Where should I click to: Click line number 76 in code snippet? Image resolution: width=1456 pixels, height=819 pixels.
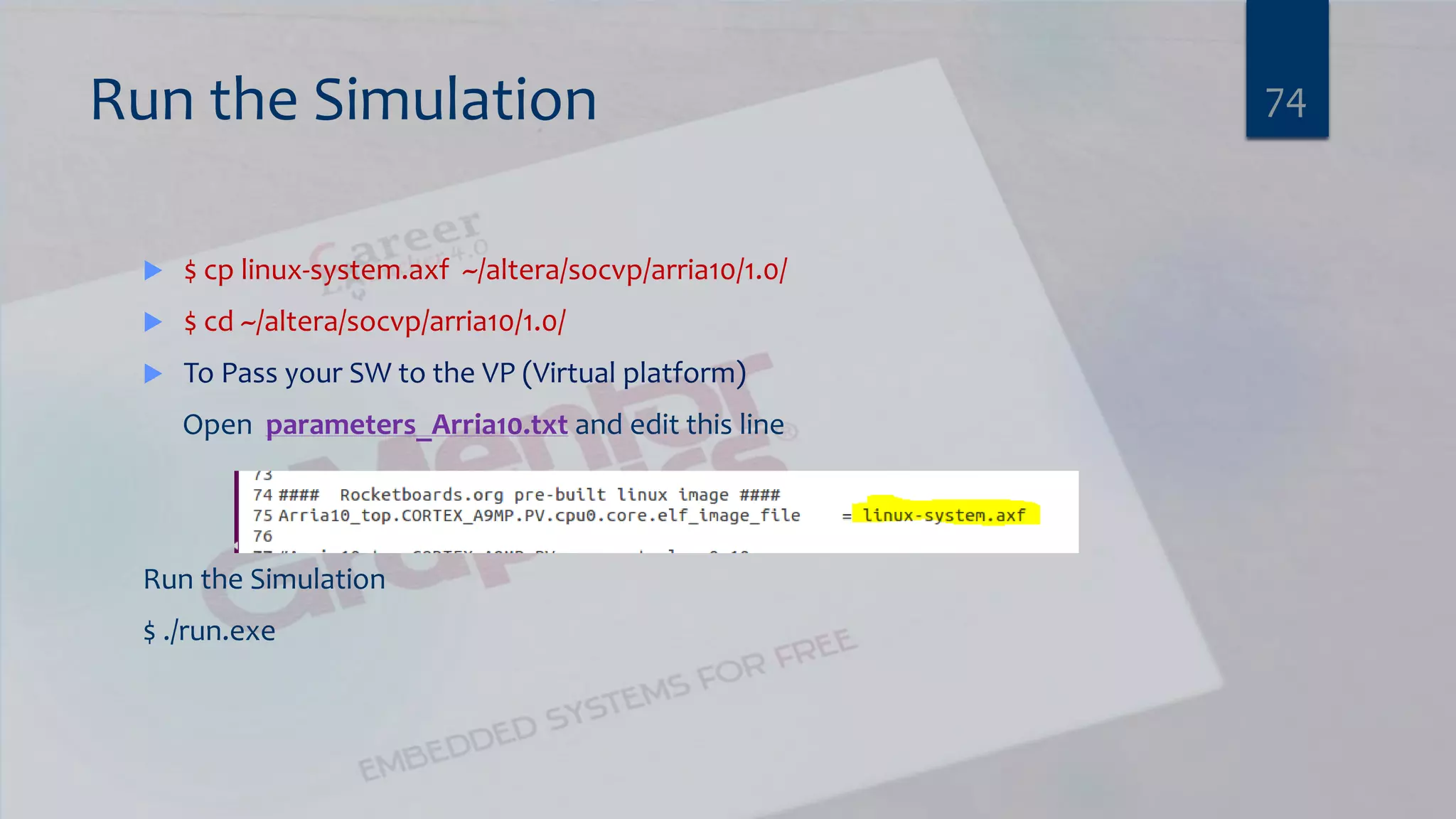point(262,536)
